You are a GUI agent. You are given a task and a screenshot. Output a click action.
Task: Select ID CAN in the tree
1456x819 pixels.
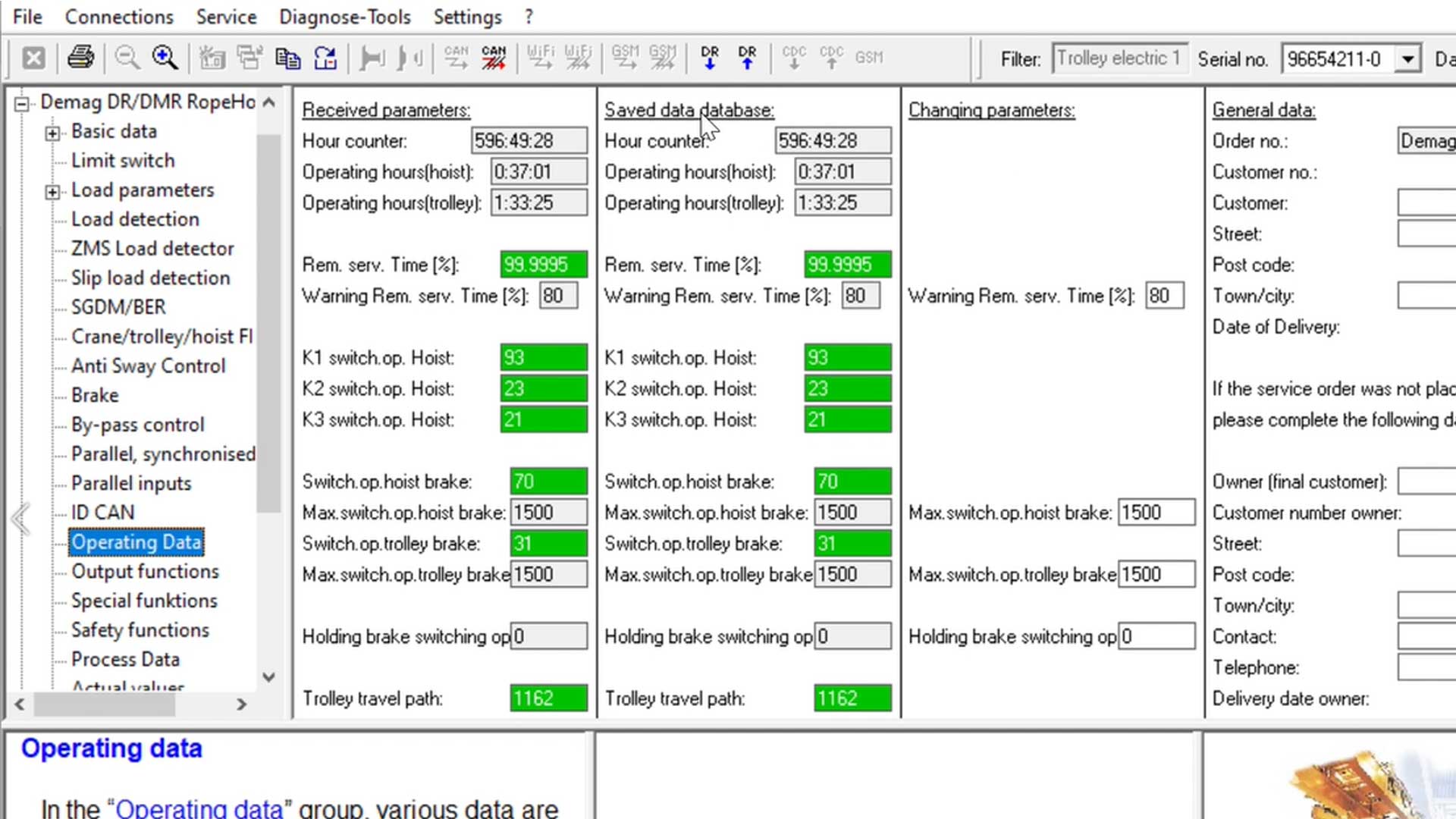tap(102, 513)
